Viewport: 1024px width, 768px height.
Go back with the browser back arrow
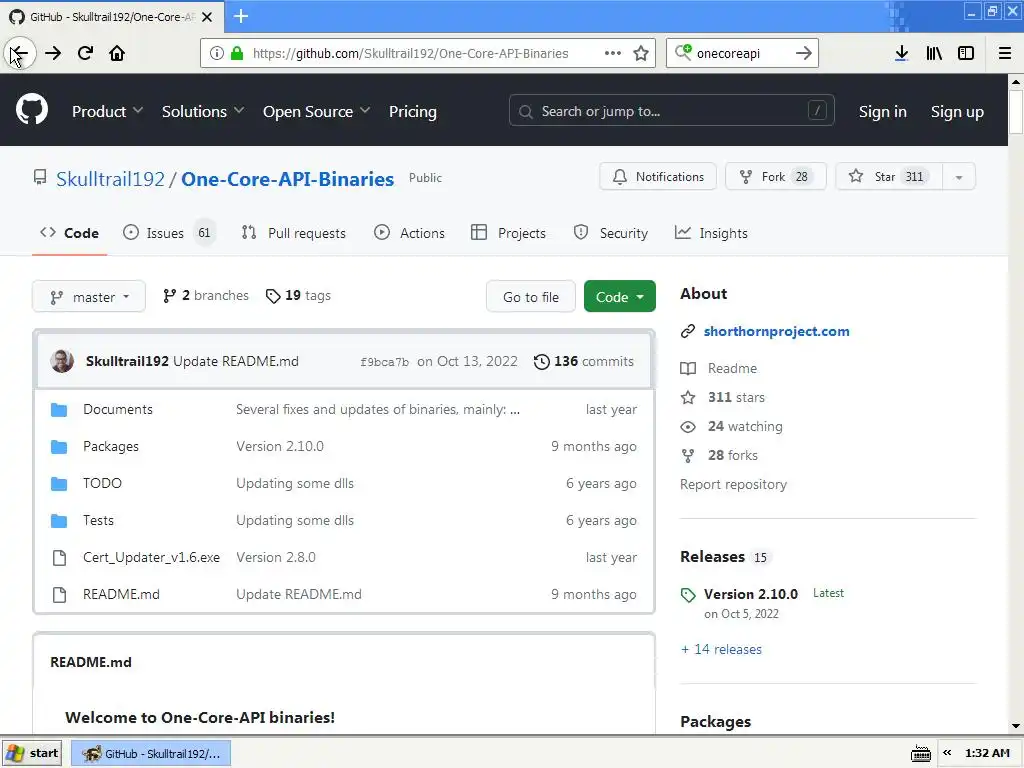click(x=20, y=54)
